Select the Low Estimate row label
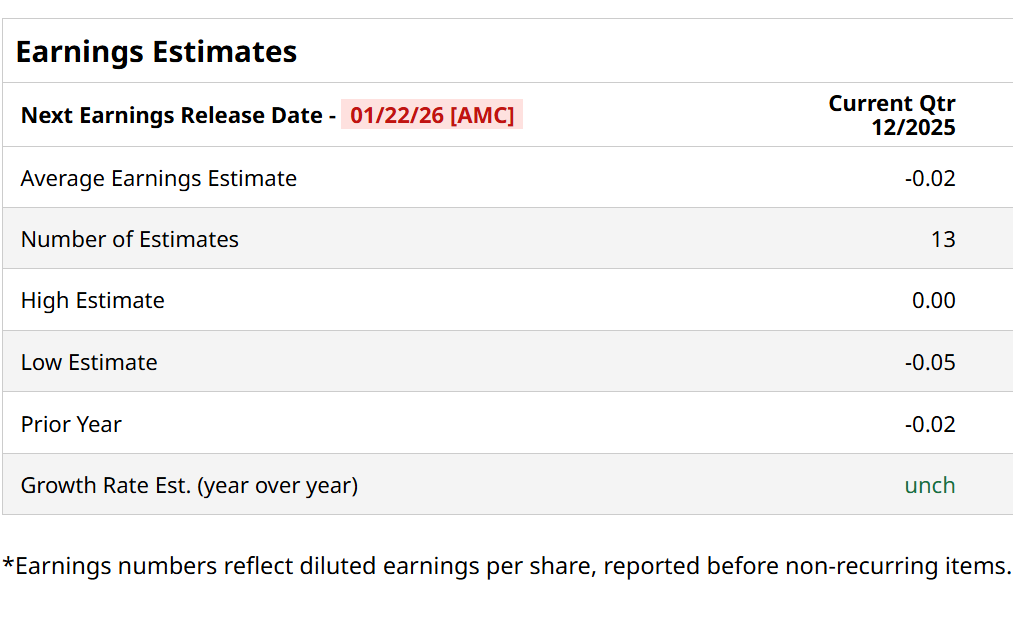Image resolution: width=1013 pixels, height=617 pixels. 88,363
